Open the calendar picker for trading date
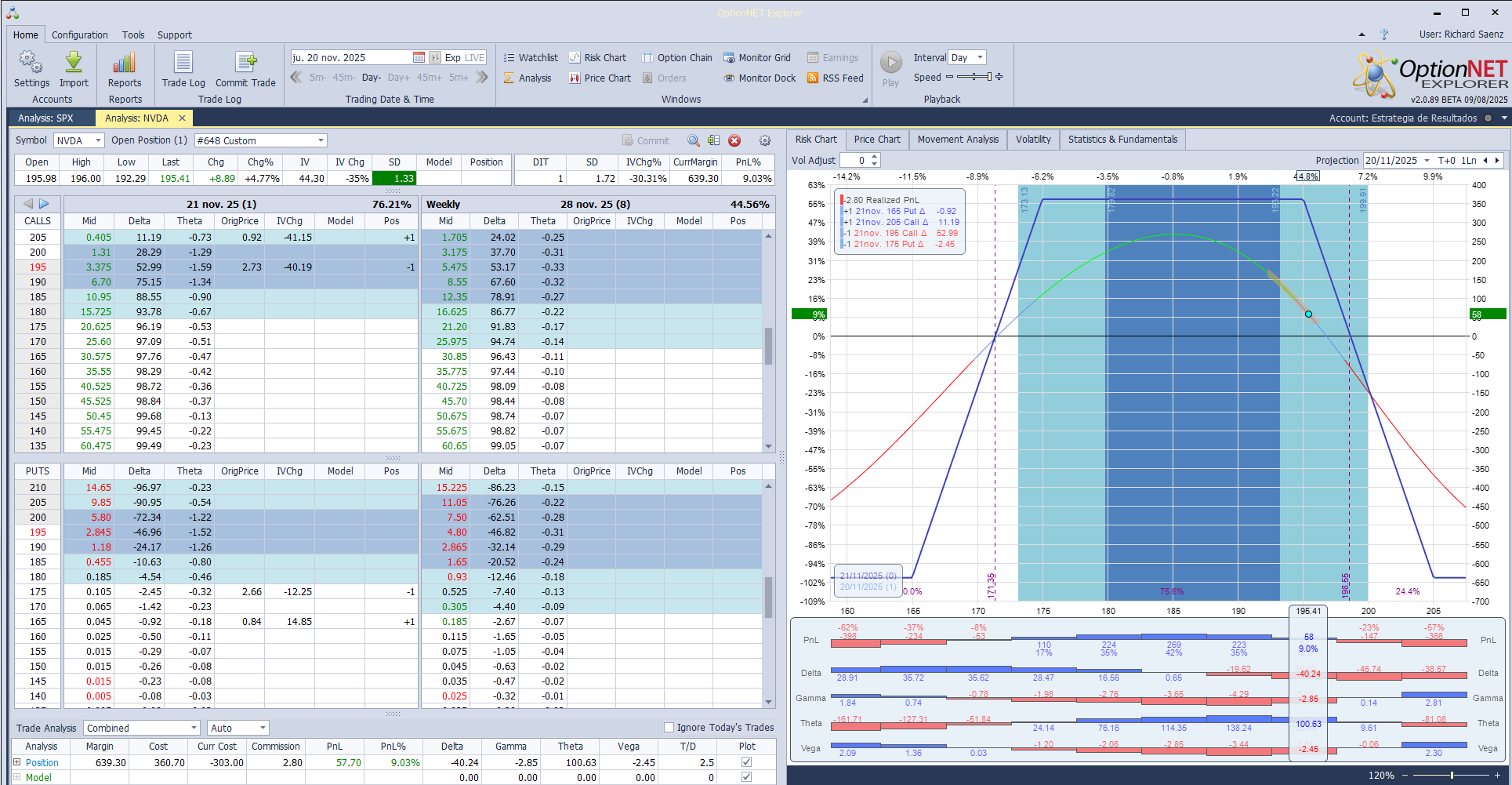 click(x=419, y=57)
